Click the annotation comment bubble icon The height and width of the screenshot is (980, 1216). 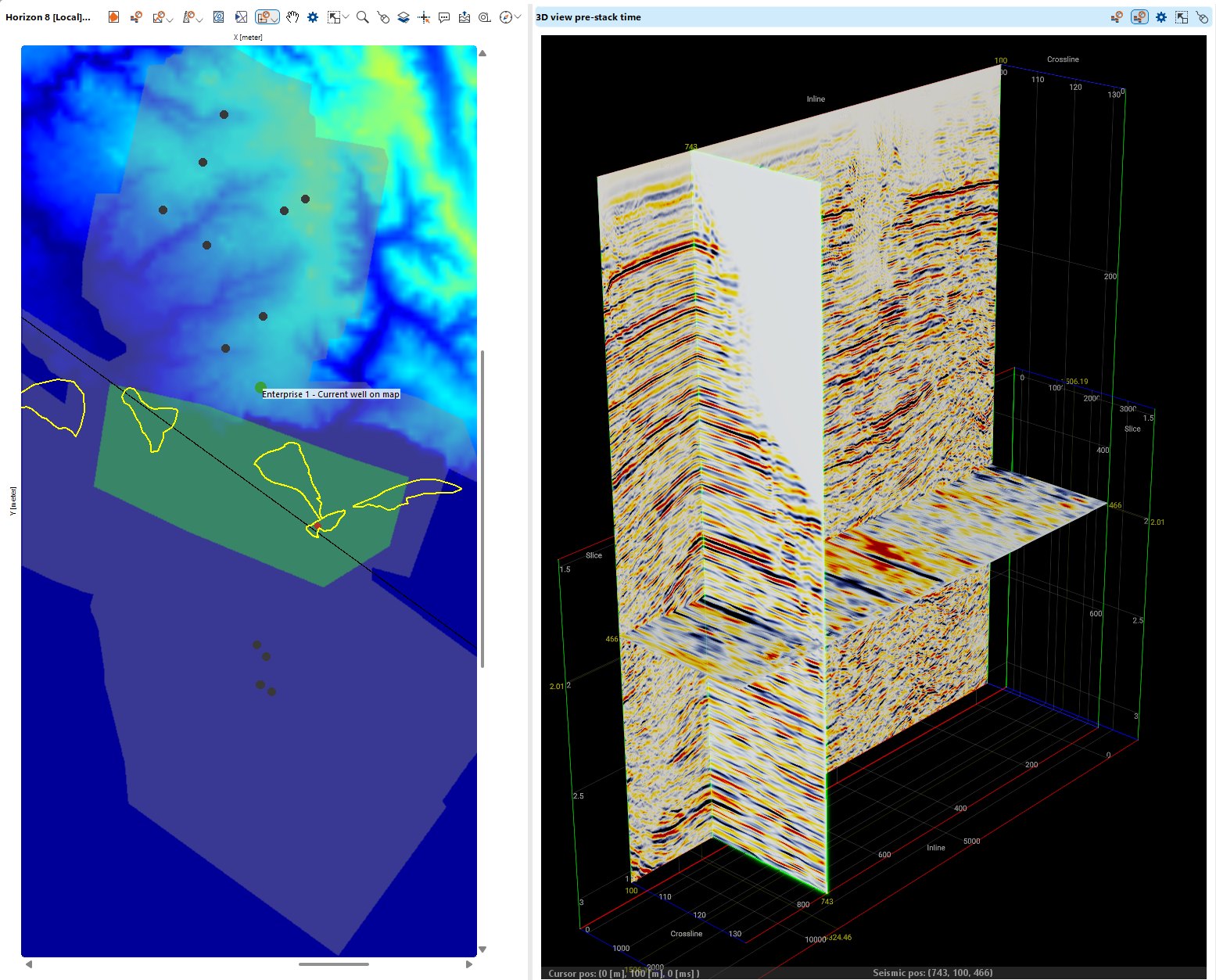(444, 17)
